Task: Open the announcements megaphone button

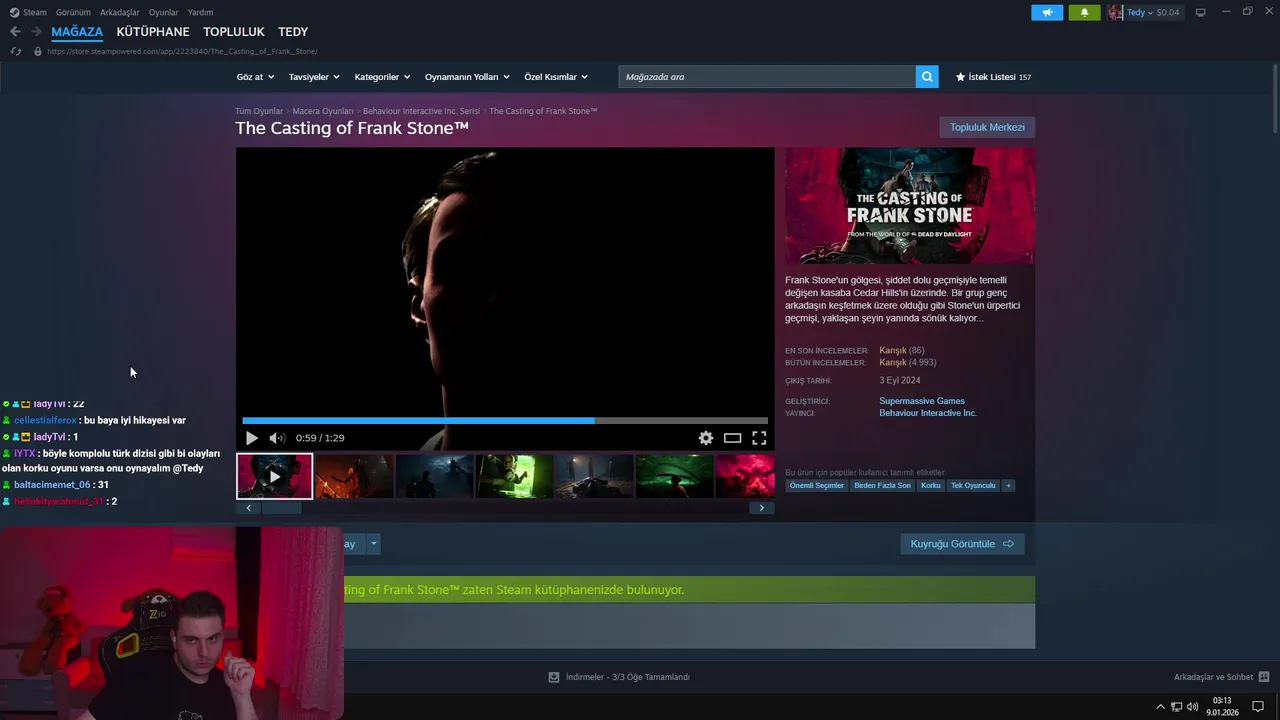Action: click(x=1047, y=12)
